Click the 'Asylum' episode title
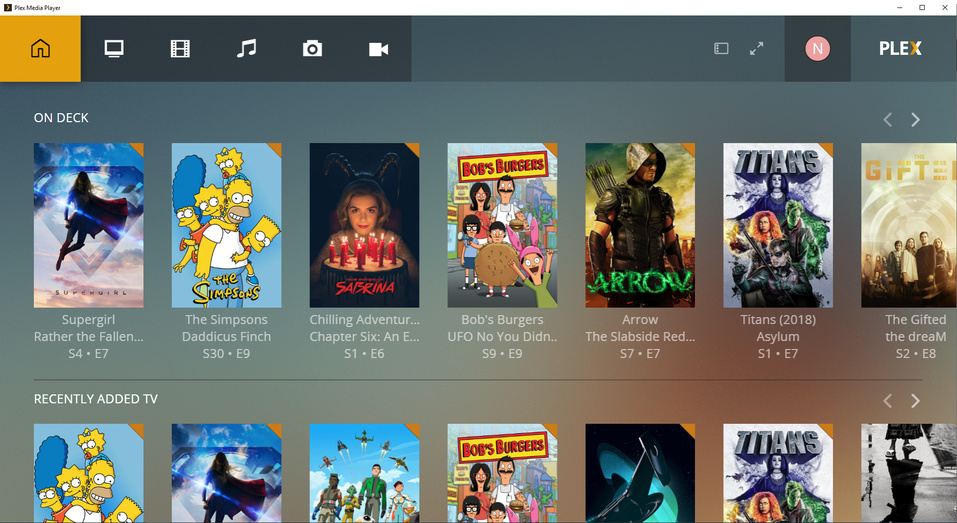The height and width of the screenshot is (523, 957). point(778,337)
